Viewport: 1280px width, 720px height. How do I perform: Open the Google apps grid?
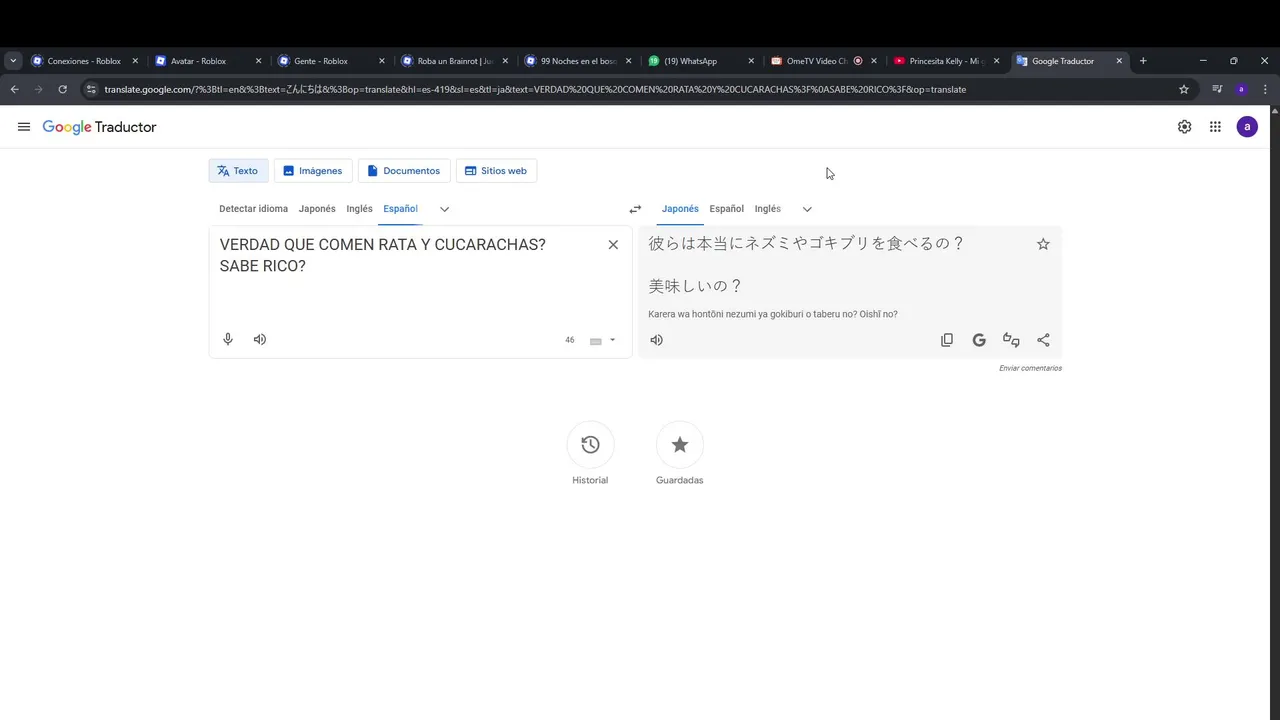point(1215,127)
